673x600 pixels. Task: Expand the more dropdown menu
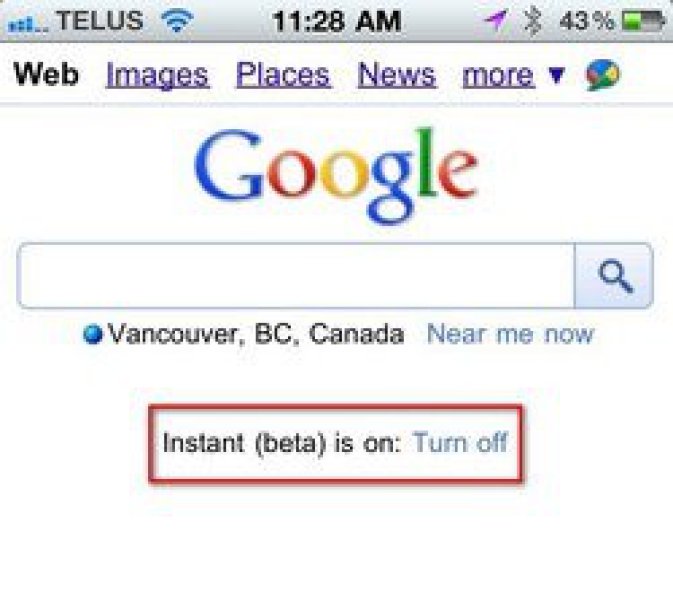pos(513,75)
